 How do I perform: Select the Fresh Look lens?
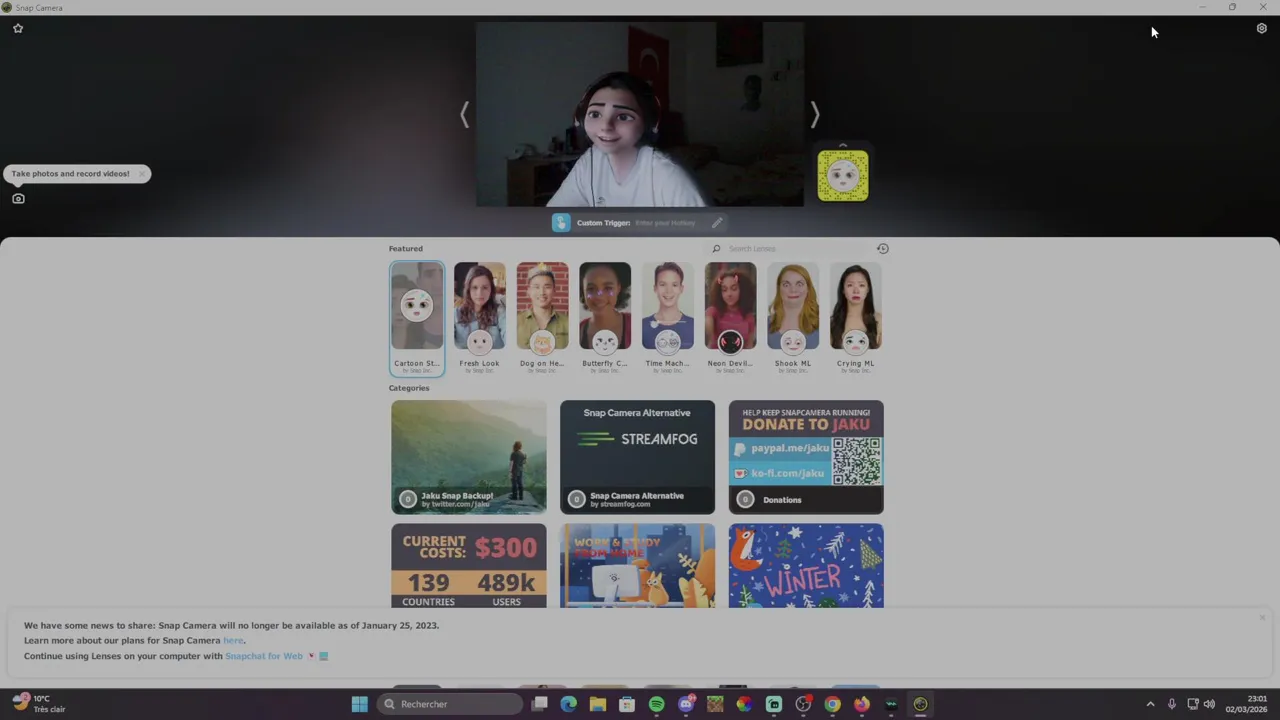(x=480, y=318)
